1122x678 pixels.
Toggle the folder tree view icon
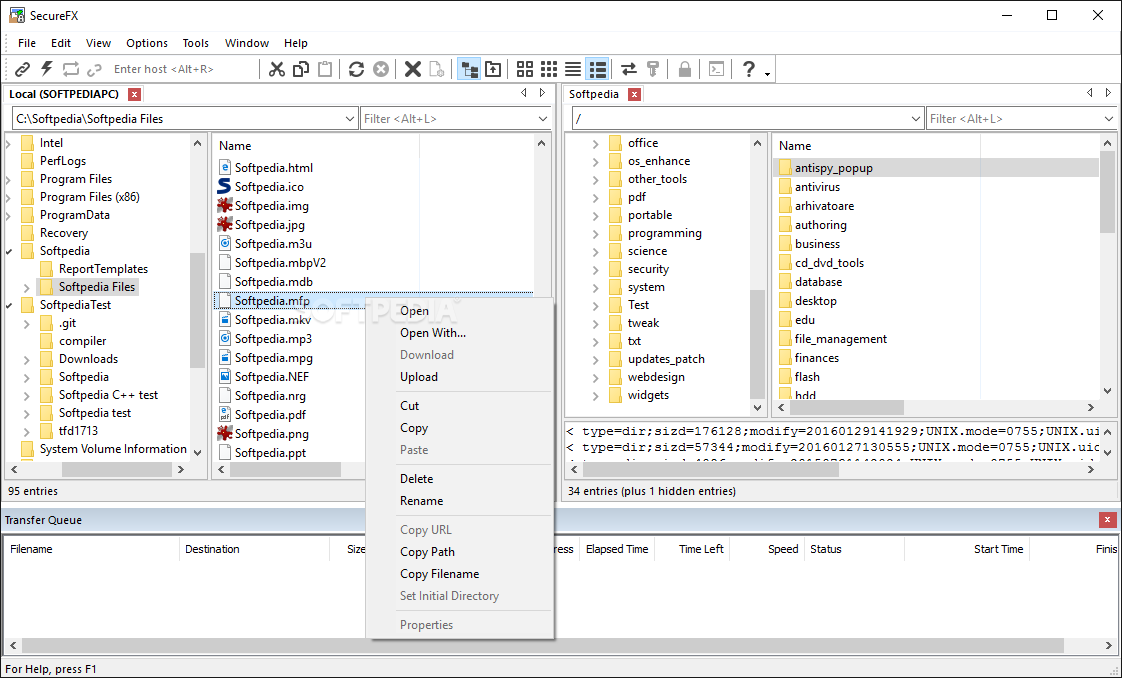click(x=469, y=69)
